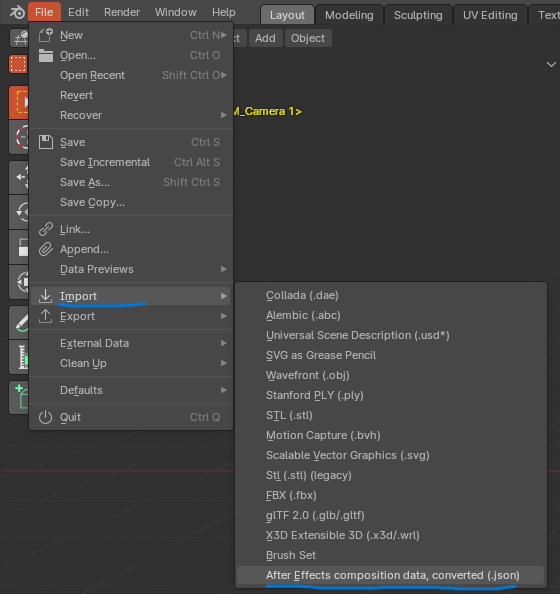Import FBX (.fbx) file
This screenshot has height=594, width=560.
coord(391,496)
